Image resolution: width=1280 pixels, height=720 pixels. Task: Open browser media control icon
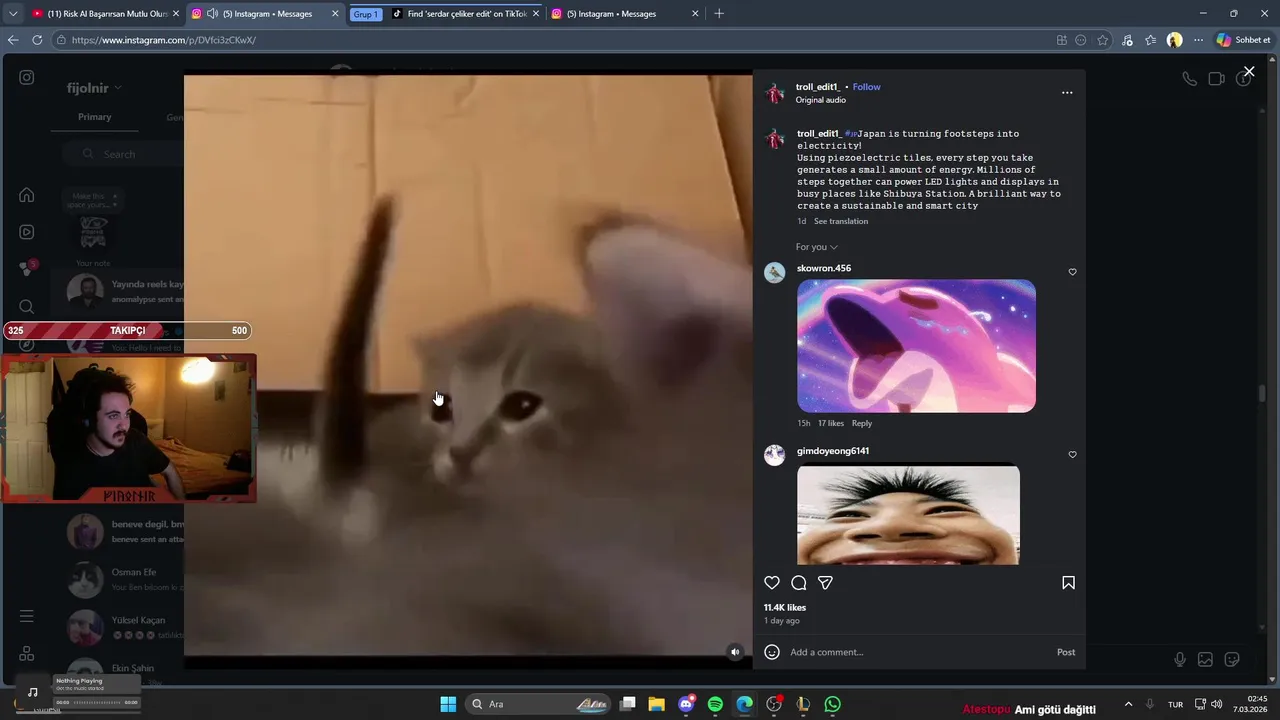(1128, 40)
